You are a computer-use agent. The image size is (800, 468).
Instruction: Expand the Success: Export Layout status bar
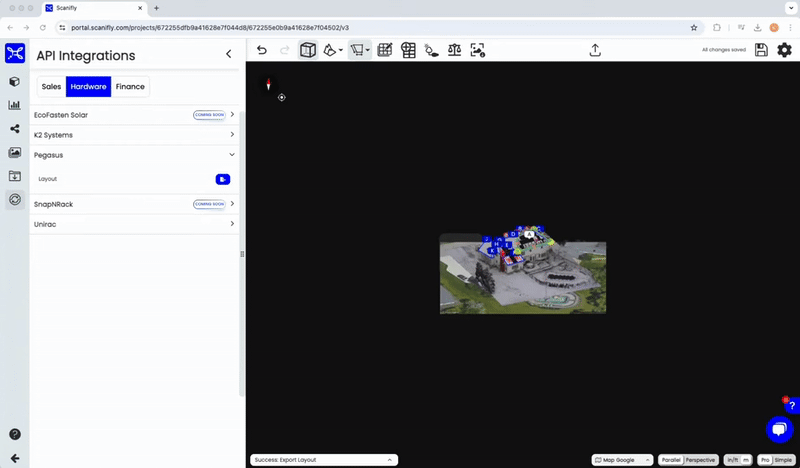click(x=324, y=460)
